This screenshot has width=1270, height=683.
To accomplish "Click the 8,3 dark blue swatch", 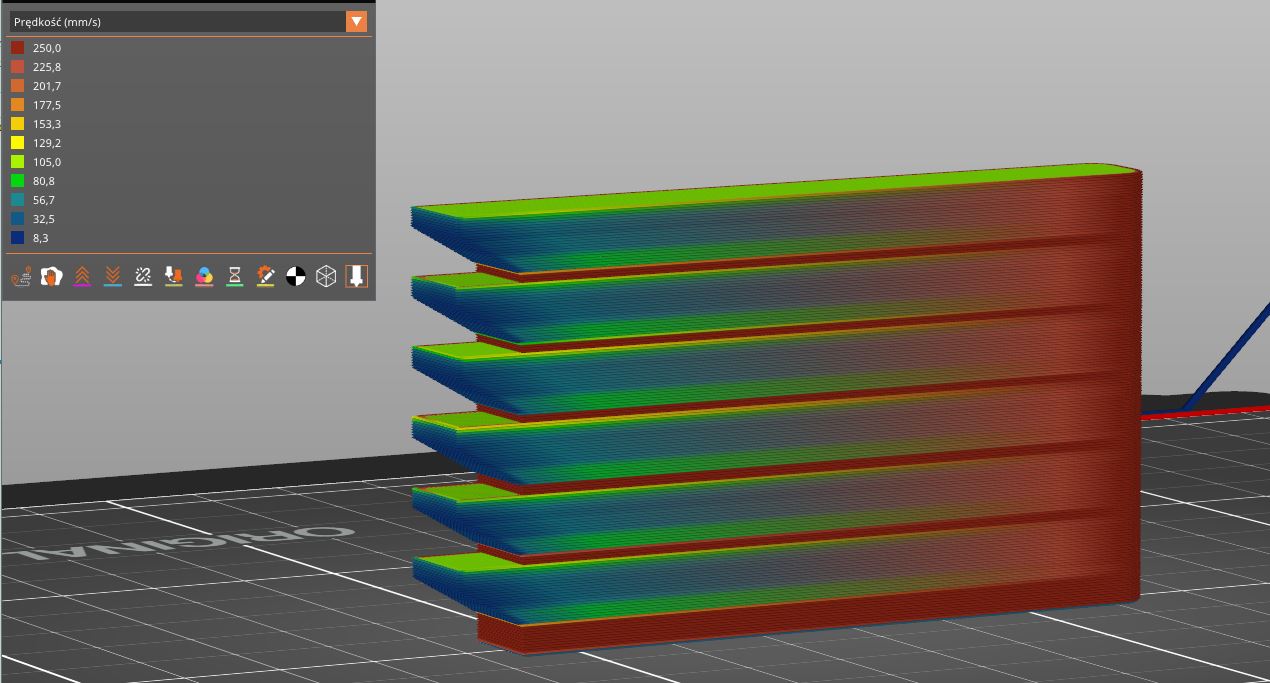I will (17, 238).
